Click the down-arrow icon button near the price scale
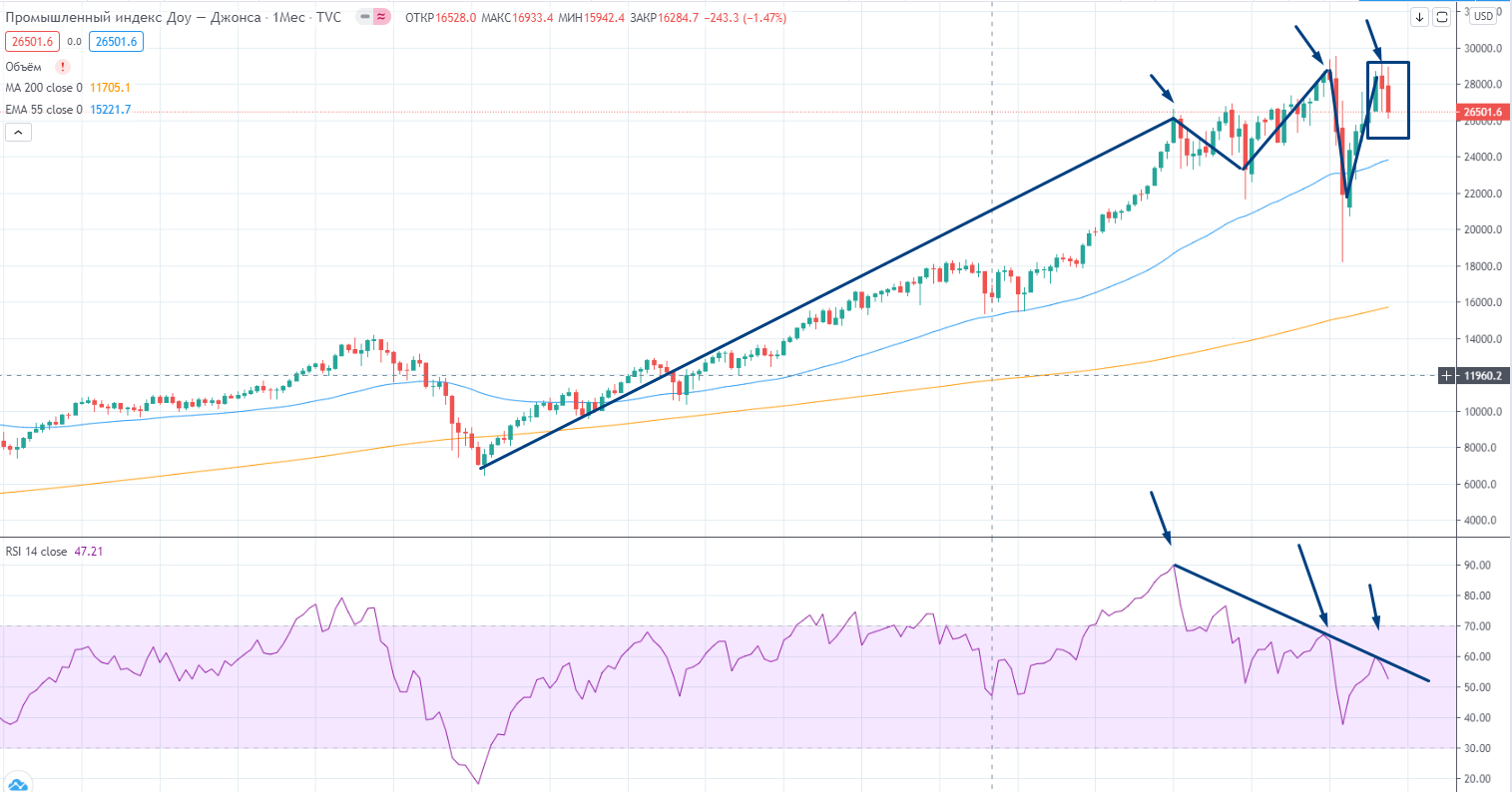The image size is (1512, 792). pos(1419,16)
